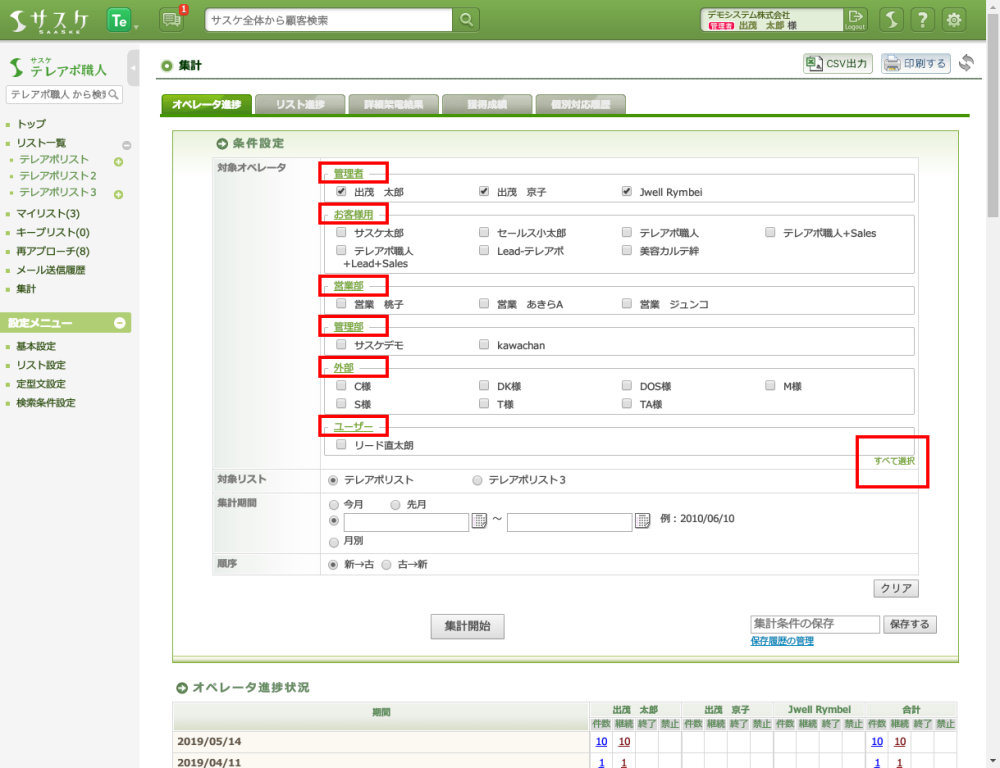Switch to the リスト進捗 tab

tap(299, 104)
